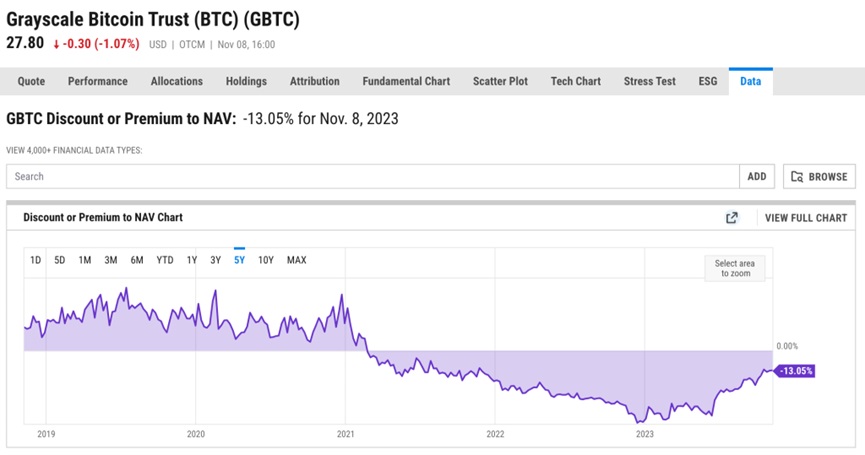This screenshot has width=865, height=455.
Task: Select the MAX time range
Action: point(297,260)
